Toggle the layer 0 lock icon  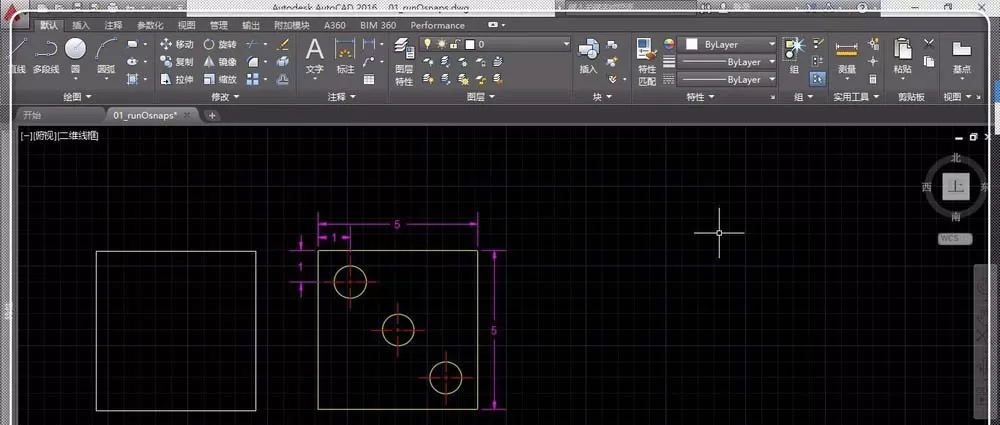(x=453, y=44)
